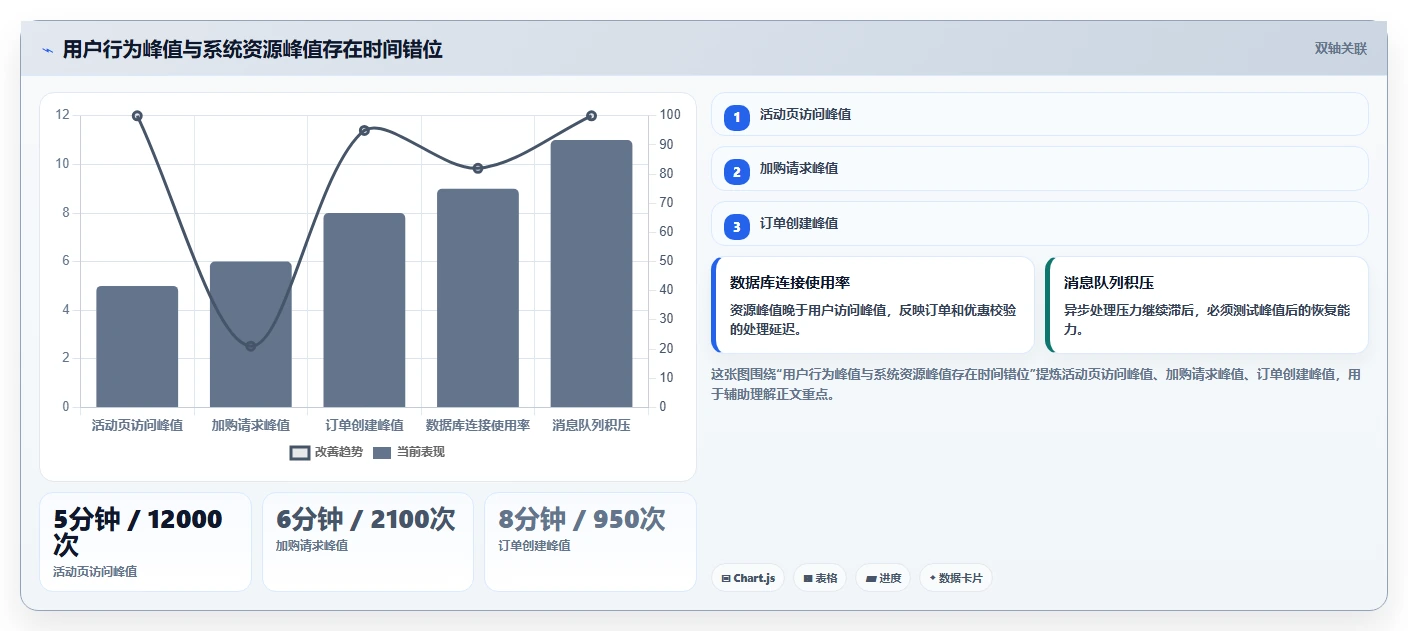Click the 5分钟 / 12000次 stat card
Image resolution: width=1408 pixels, height=631 pixels.
(x=145, y=542)
